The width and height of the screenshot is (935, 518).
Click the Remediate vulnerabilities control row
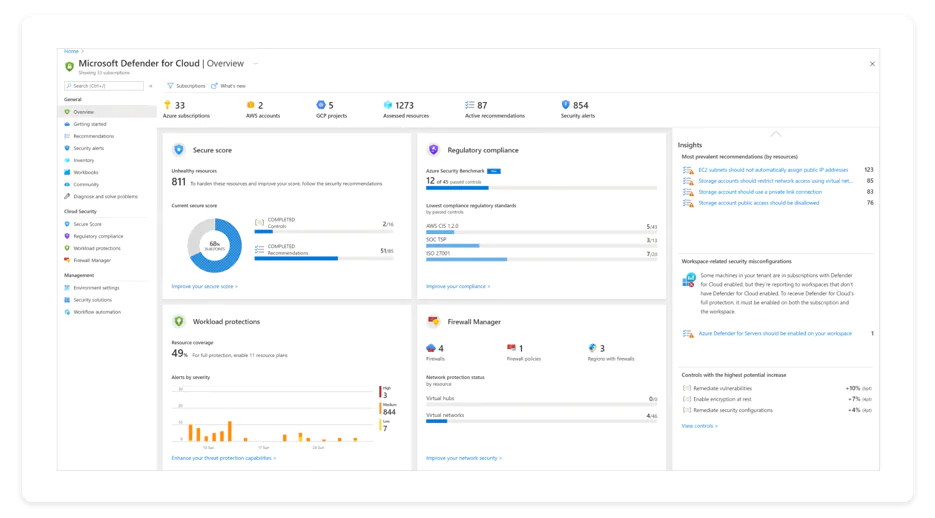click(777, 388)
